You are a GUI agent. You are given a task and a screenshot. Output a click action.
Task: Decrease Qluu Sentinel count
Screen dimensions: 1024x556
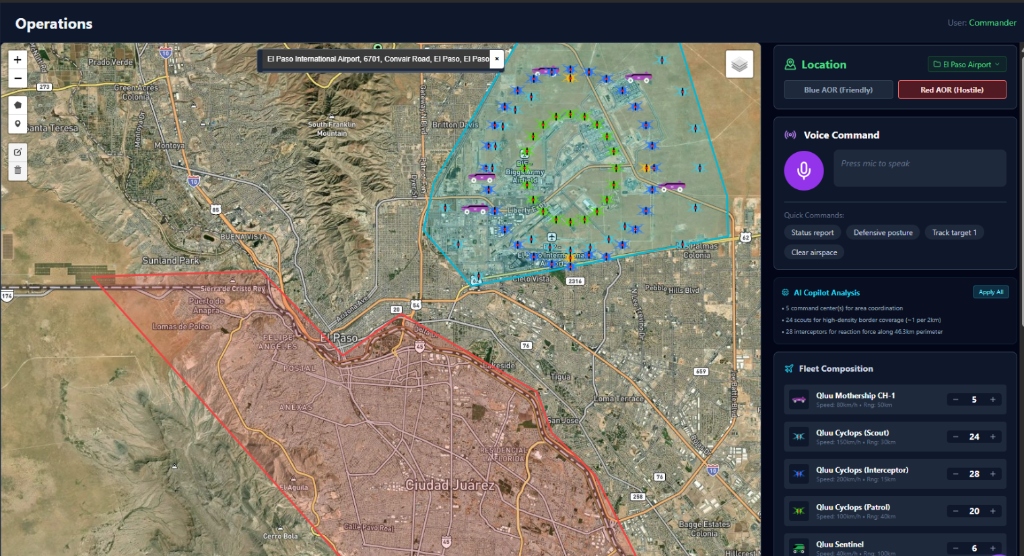coord(955,548)
